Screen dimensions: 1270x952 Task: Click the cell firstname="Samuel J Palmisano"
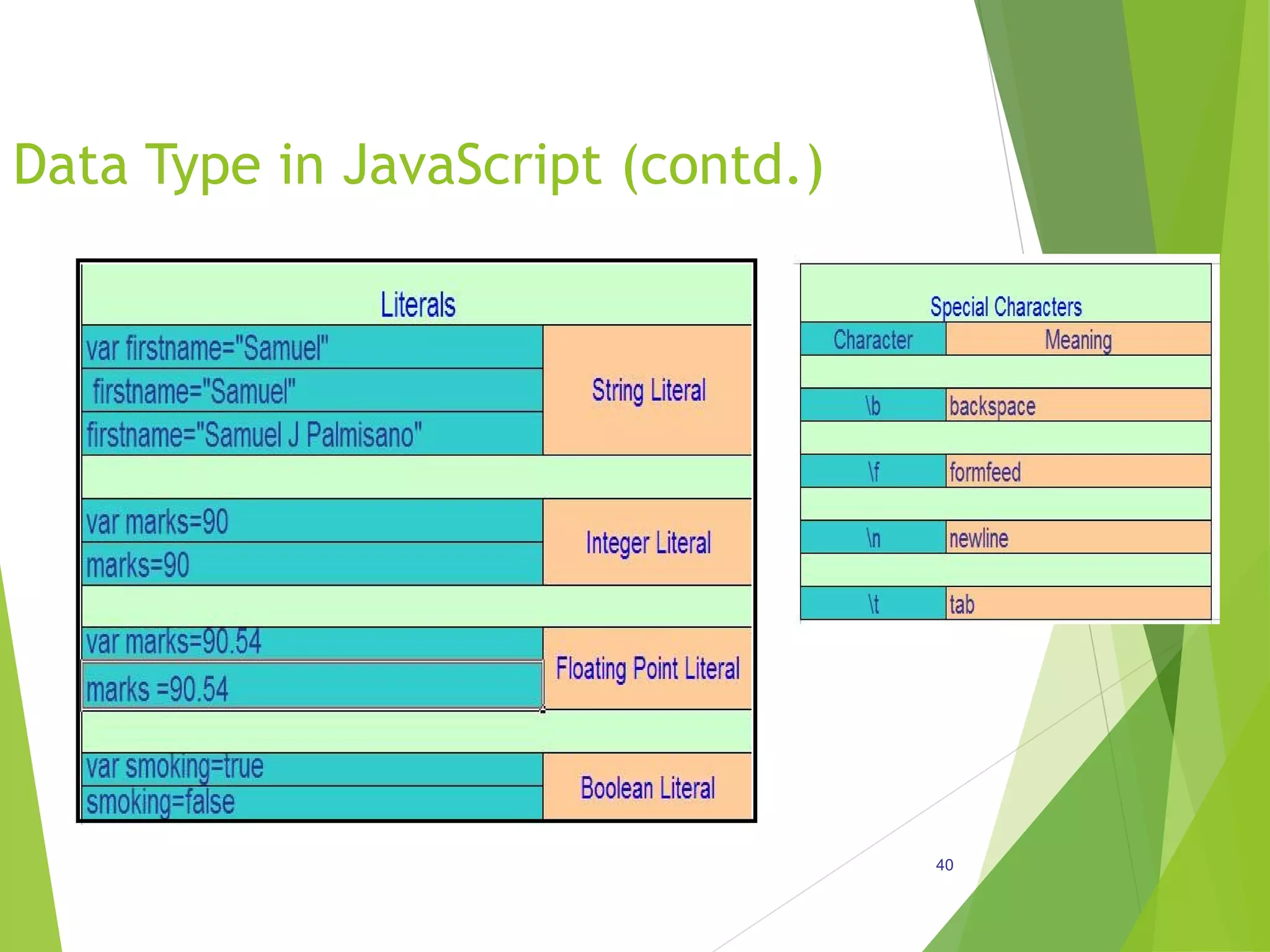pos(313,434)
